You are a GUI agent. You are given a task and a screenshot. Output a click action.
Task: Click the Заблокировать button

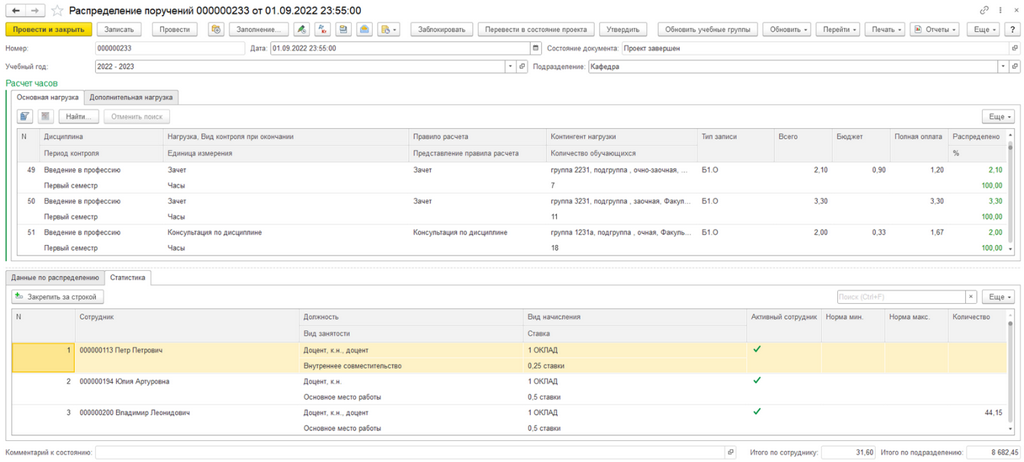(x=441, y=29)
